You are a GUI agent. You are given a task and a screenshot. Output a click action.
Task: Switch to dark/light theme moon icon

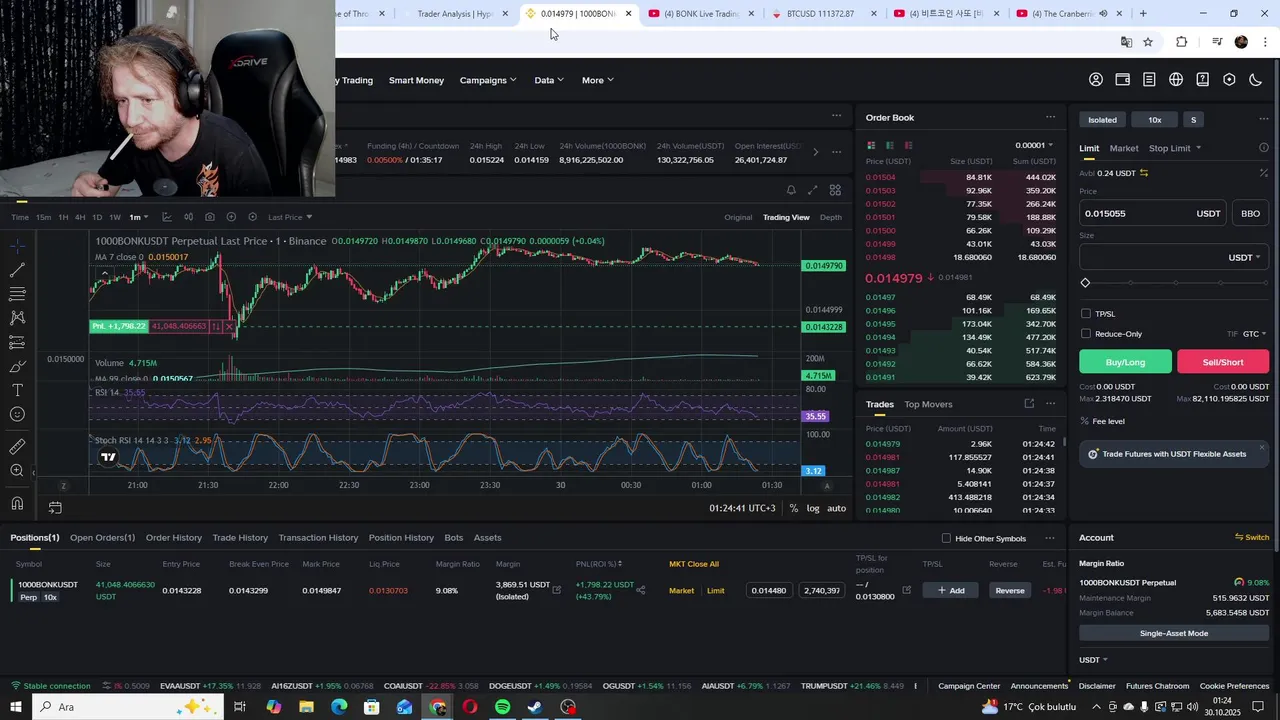[x=1256, y=80]
